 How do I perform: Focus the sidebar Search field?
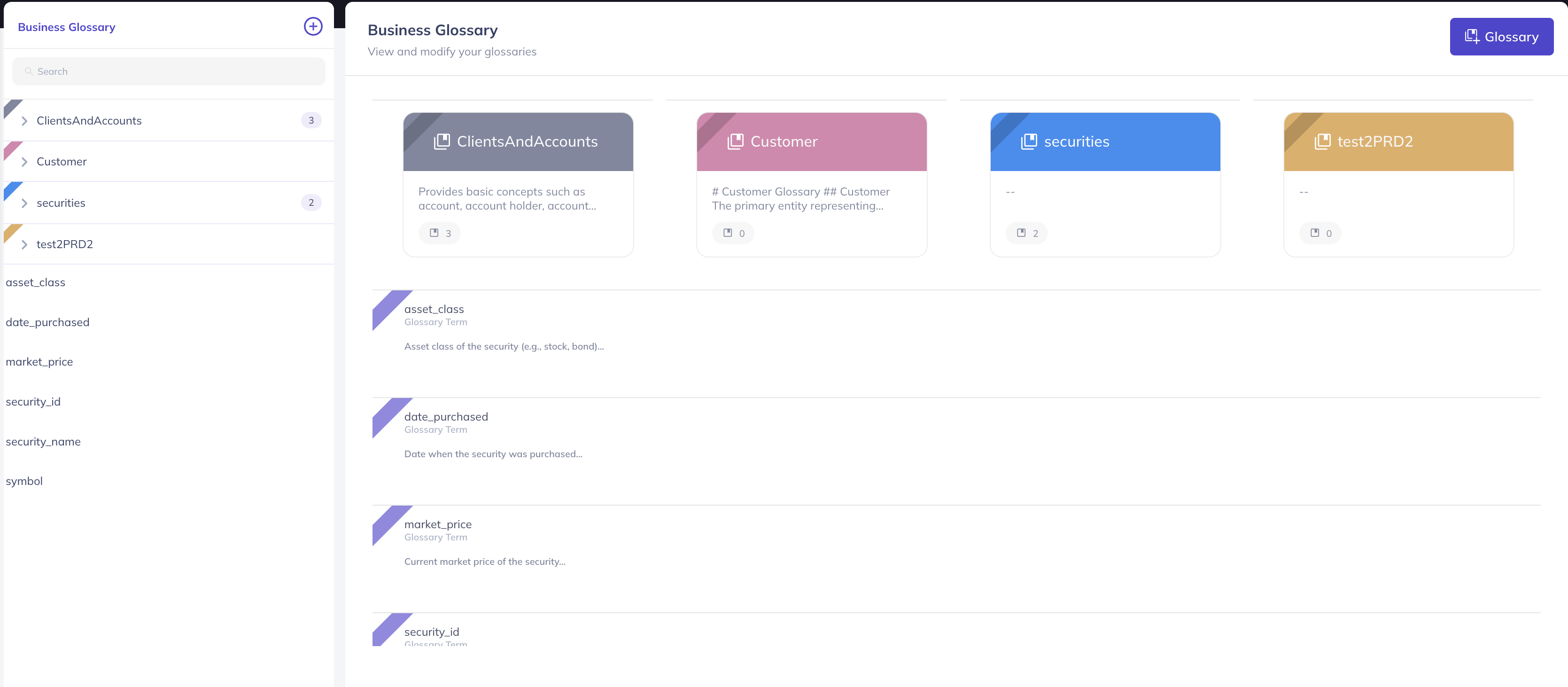[169, 71]
